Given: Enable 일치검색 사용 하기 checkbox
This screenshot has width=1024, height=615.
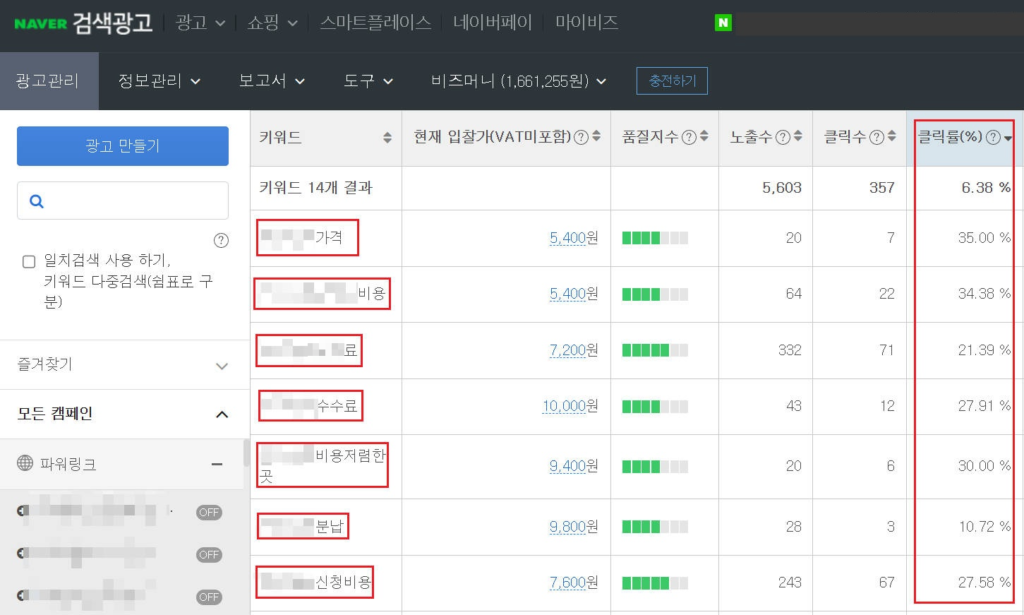Looking at the screenshot, I should pos(29,262).
